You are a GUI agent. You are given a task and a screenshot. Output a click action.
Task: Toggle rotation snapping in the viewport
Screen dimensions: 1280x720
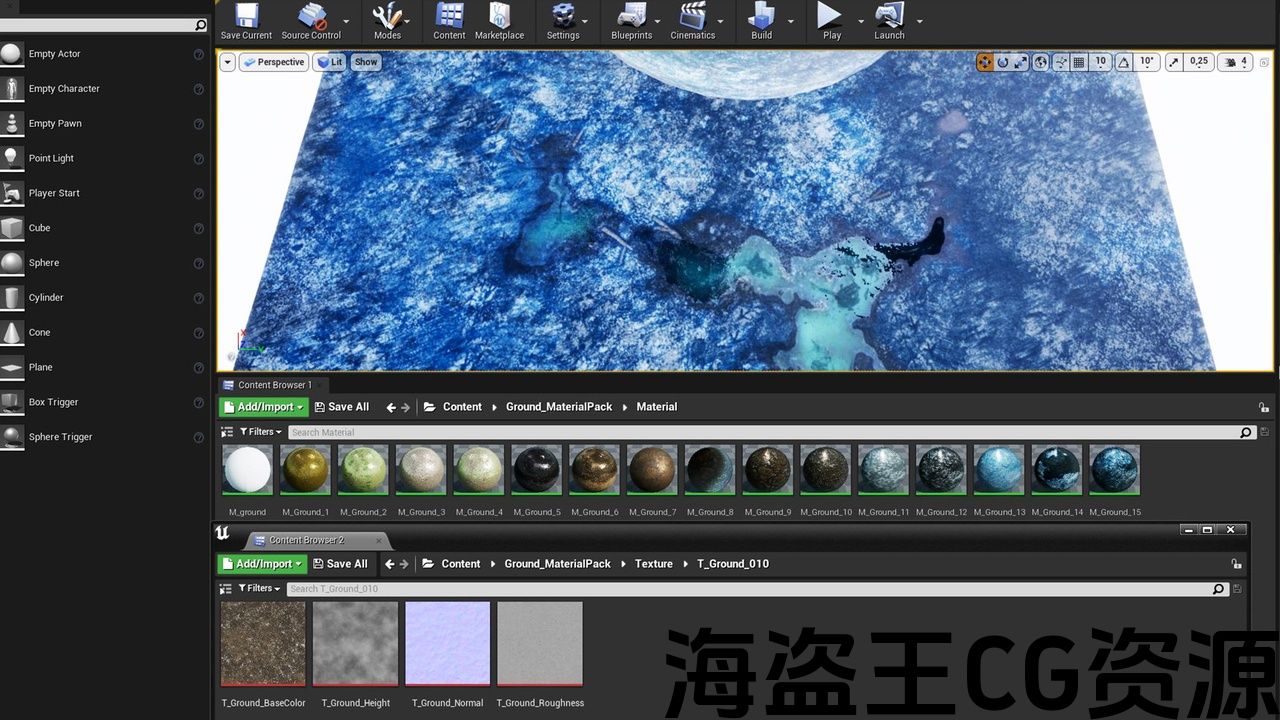point(1124,62)
